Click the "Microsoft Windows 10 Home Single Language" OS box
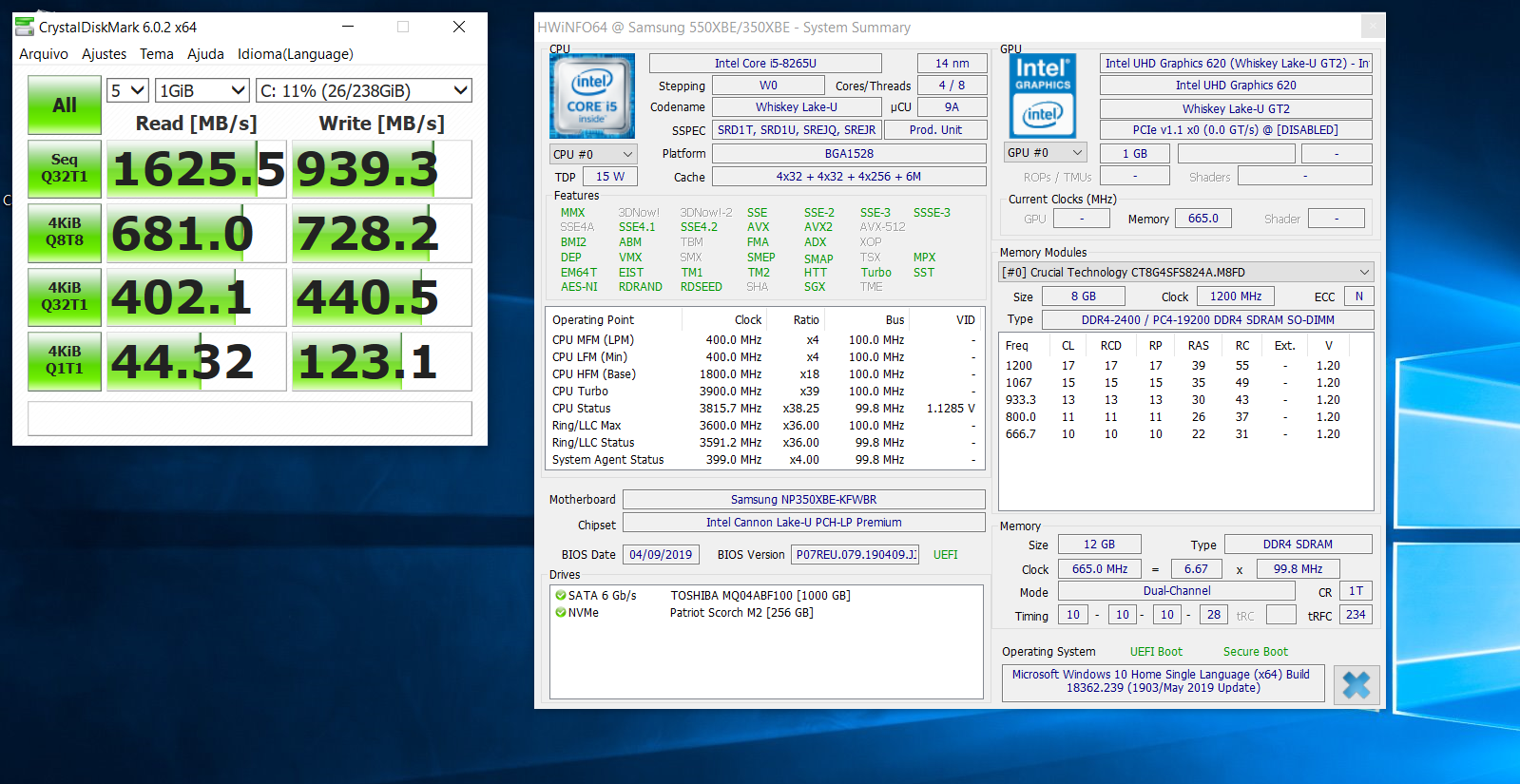The width and height of the screenshot is (1520, 784). tap(1164, 681)
